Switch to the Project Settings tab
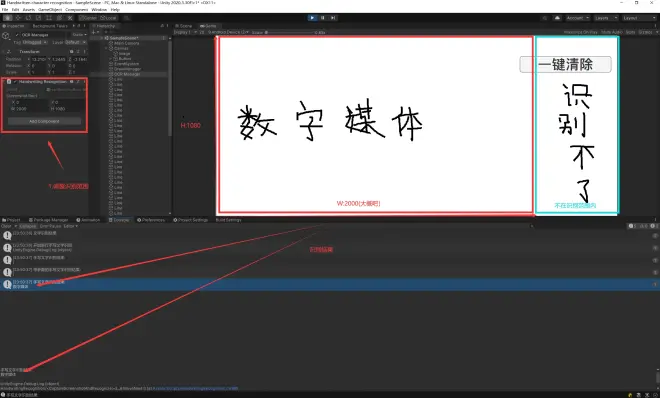Image resolution: width=660 pixels, height=398 pixels. pos(191,220)
